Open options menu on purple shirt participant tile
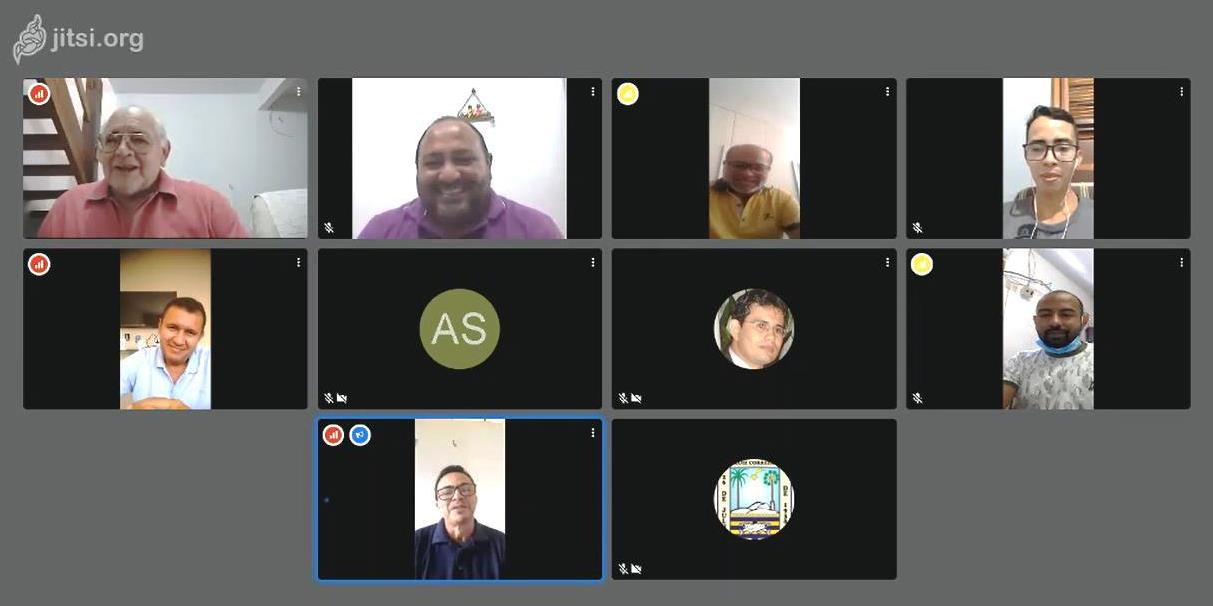This screenshot has width=1213, height=606. tap(593, 92)
